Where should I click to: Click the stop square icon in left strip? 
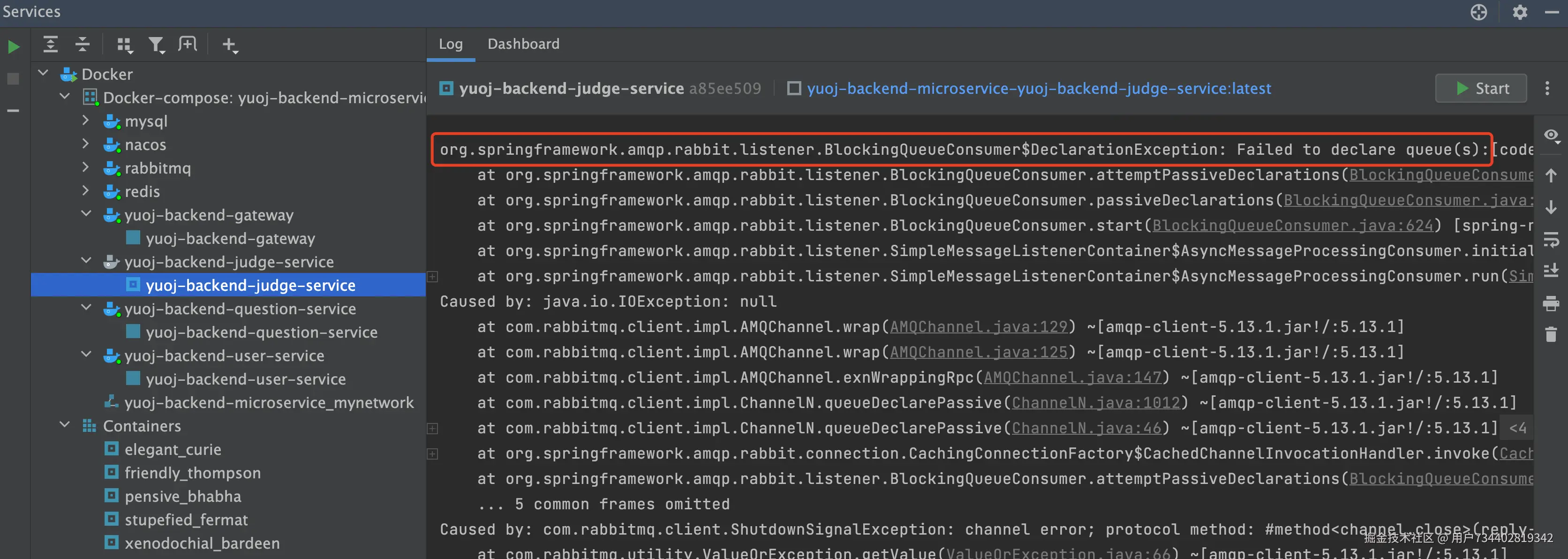coord(13,79)
